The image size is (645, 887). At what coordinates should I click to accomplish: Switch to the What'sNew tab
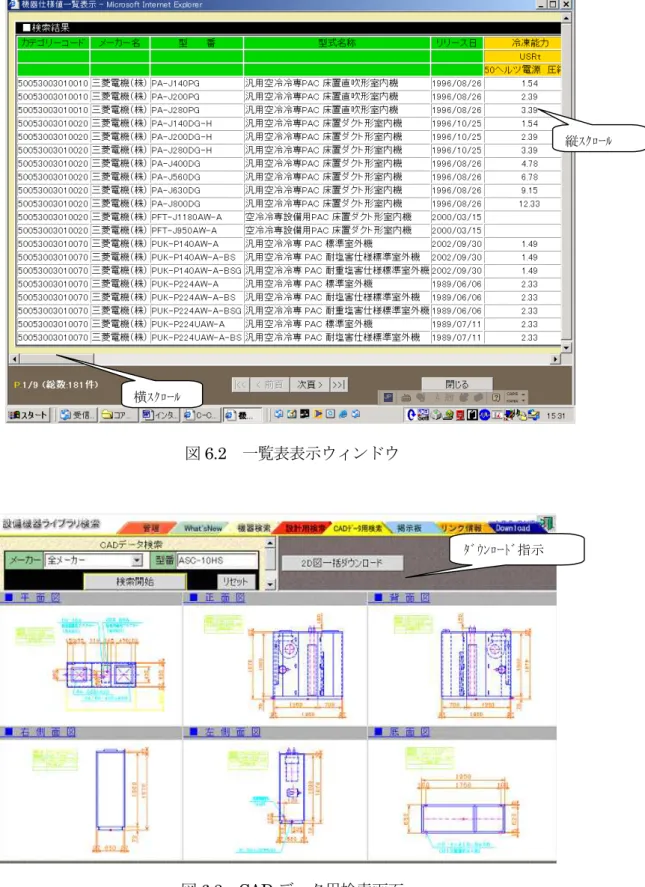pos(203,528)
